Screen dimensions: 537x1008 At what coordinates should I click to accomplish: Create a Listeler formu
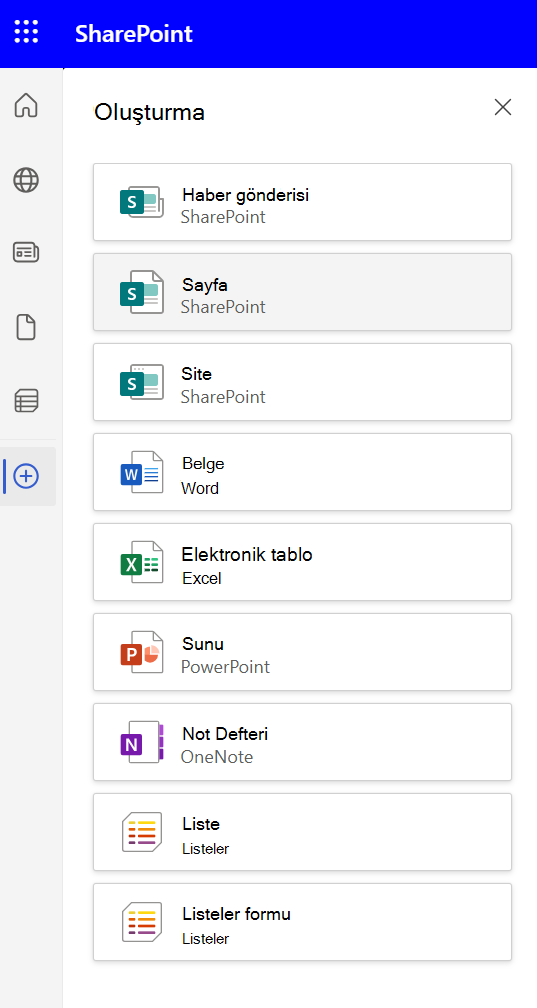(302, 922)
